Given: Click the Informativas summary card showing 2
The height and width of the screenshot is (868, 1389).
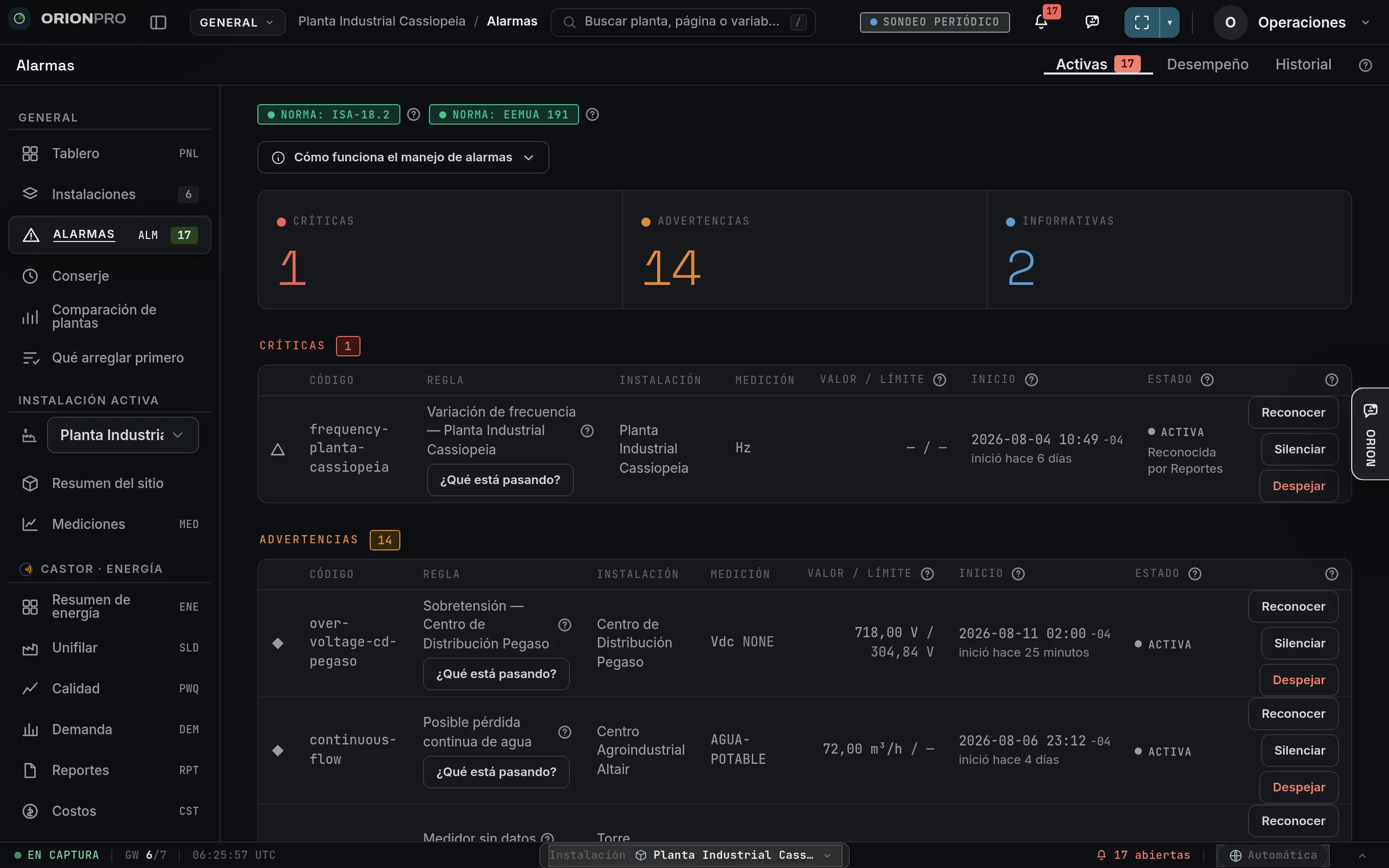Looking at the screenshot, I should (x=1169, y=250).
